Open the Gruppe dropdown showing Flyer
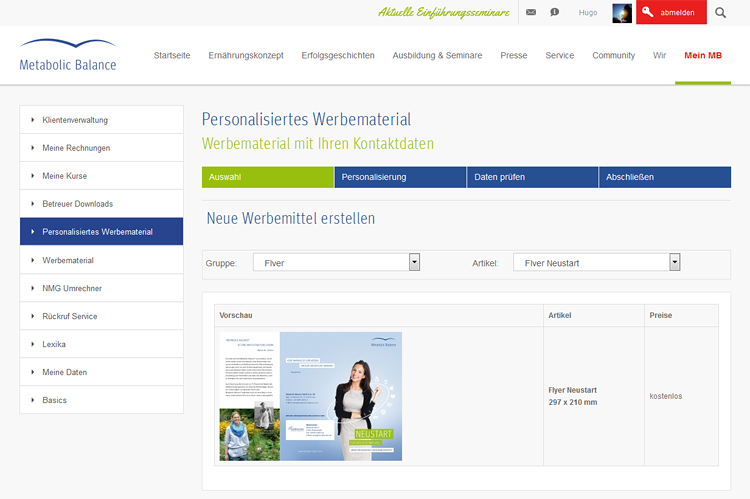 click(336, 262)
